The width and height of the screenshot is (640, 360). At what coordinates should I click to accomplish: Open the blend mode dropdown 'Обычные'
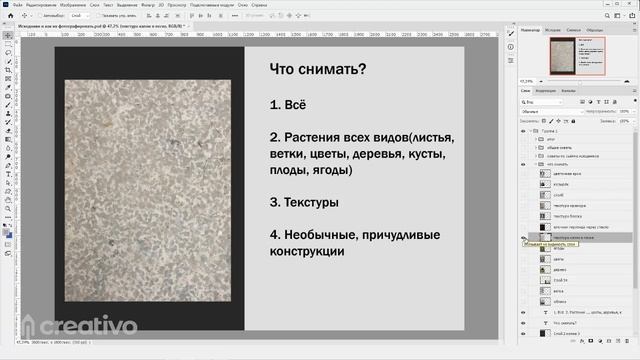pos(552,111)
